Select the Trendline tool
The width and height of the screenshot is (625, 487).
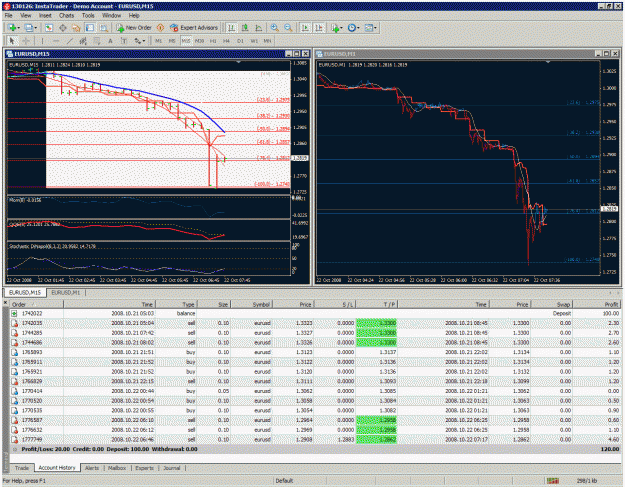click(70, 41)
